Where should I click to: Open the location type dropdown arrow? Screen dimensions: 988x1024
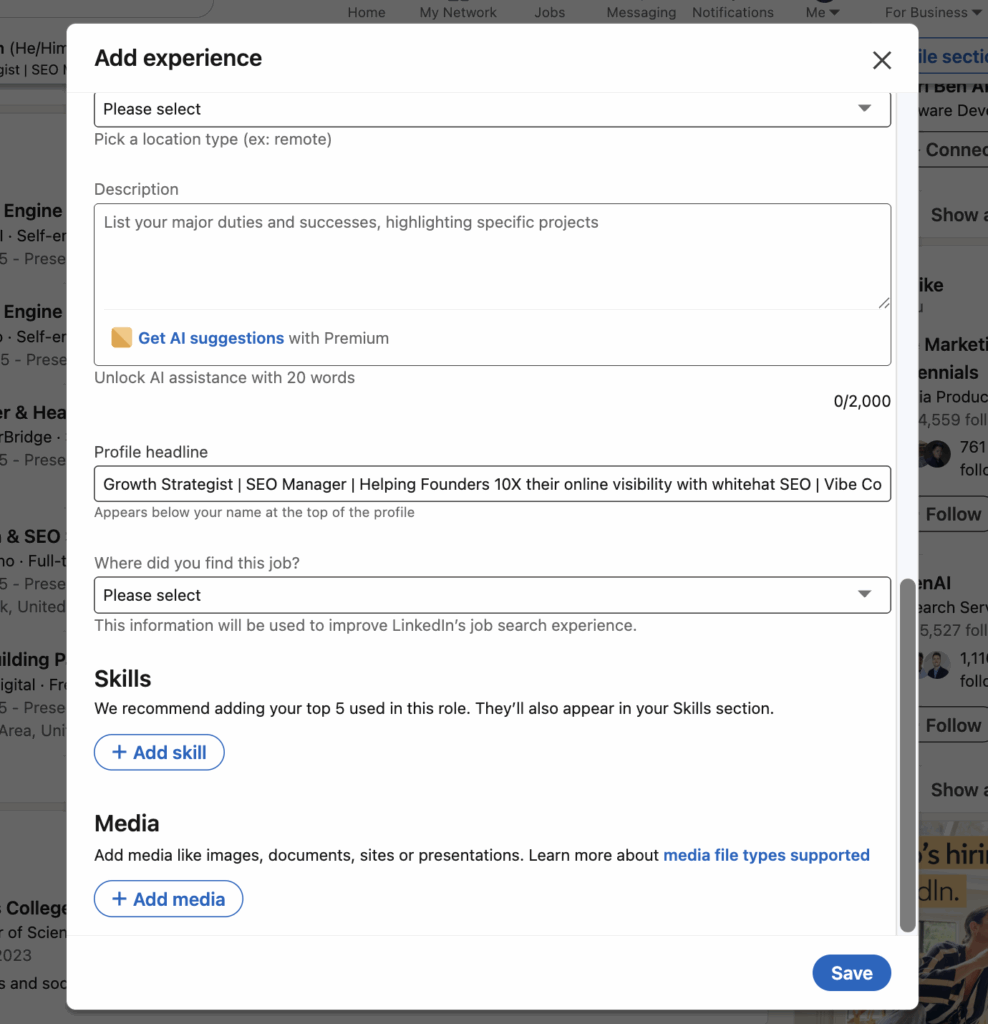pyautogui.click(x=865, y=109)
